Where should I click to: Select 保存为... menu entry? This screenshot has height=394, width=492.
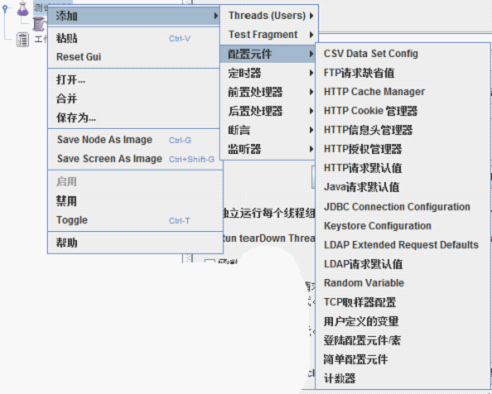coord(134,117)
